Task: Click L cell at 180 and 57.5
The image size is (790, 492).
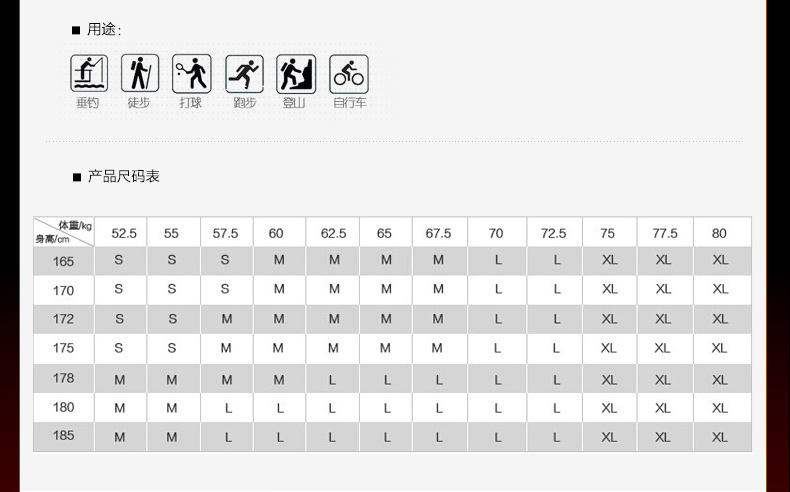Action: (x=227, y=408)
